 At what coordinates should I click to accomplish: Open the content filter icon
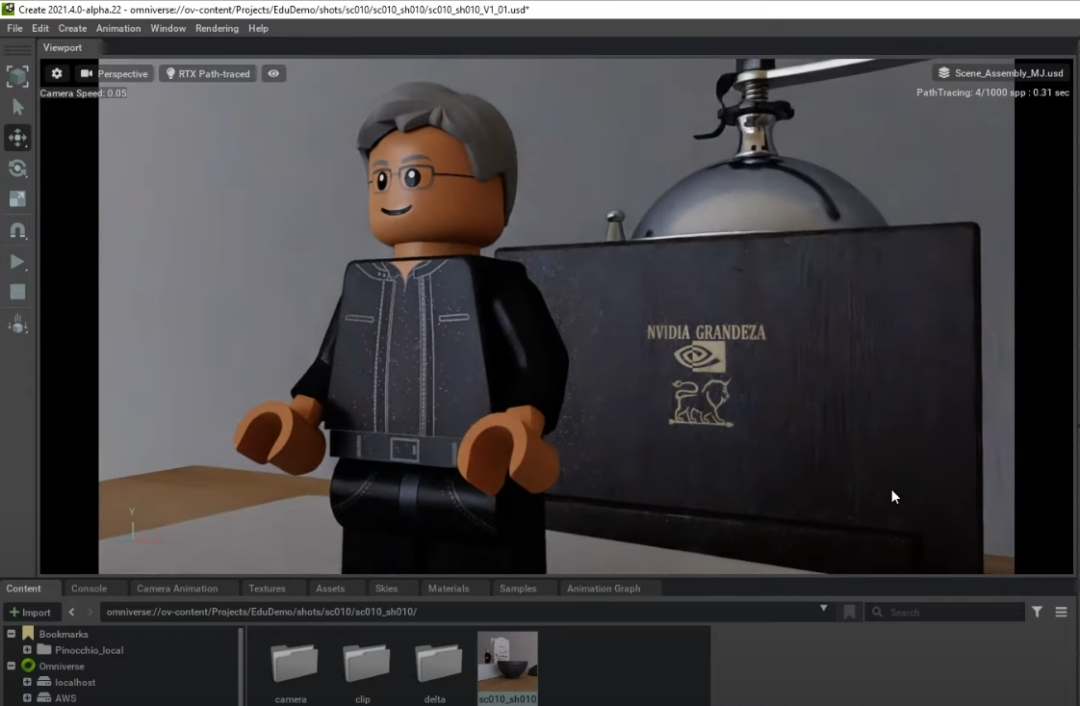tap(1037, 612)
